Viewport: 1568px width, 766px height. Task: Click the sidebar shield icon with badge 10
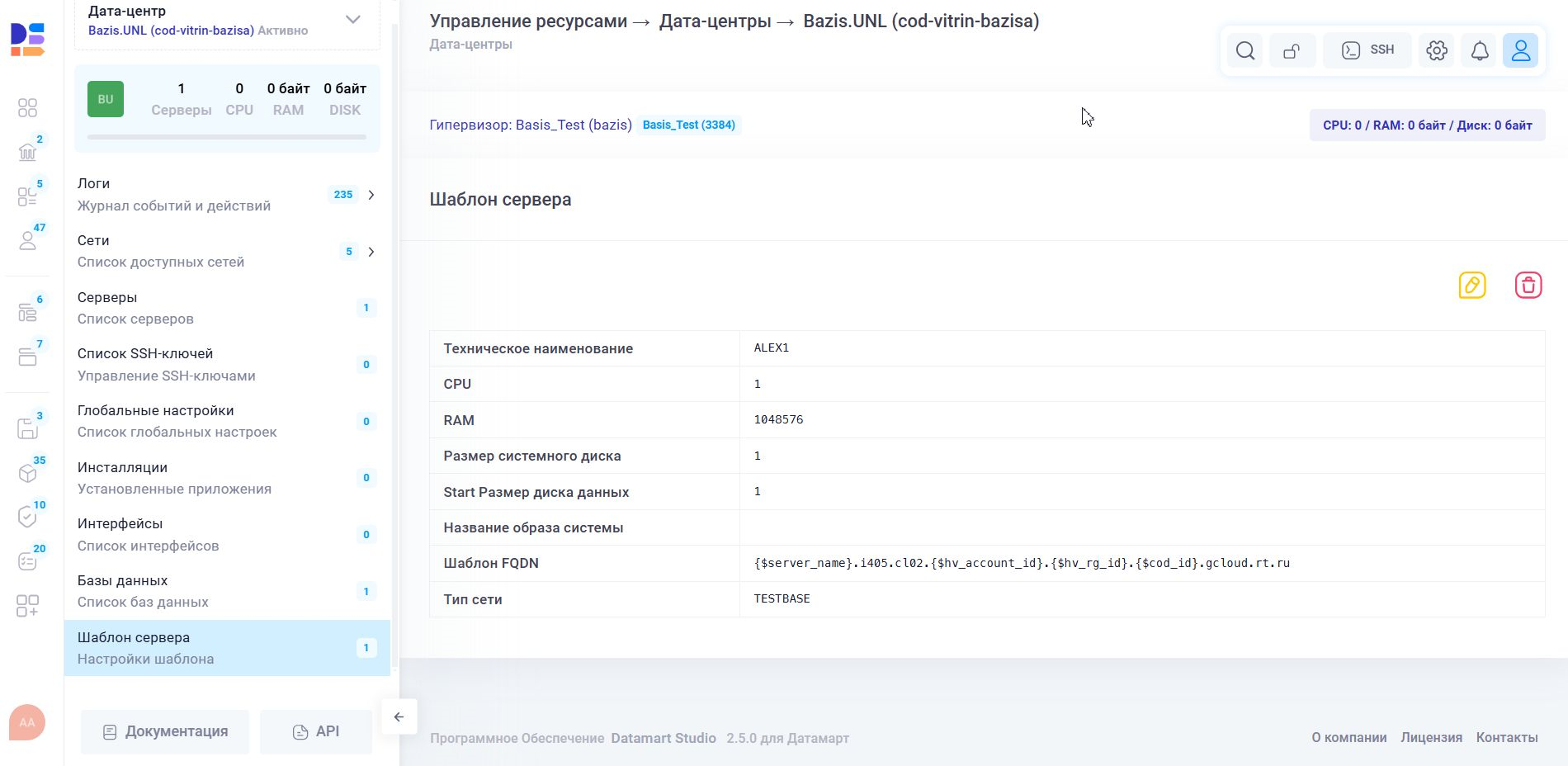pos(28,517)
